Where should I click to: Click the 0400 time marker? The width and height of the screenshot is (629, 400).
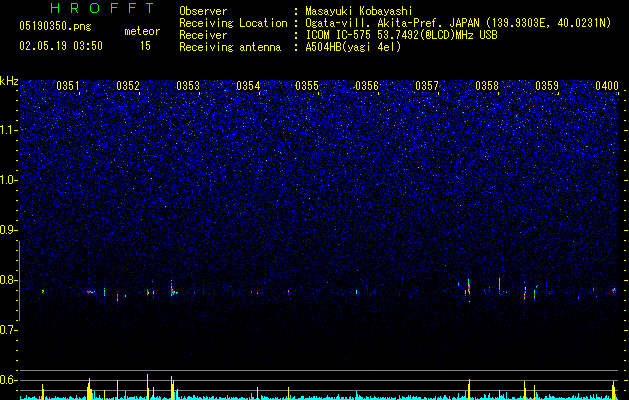coord(607,85)
